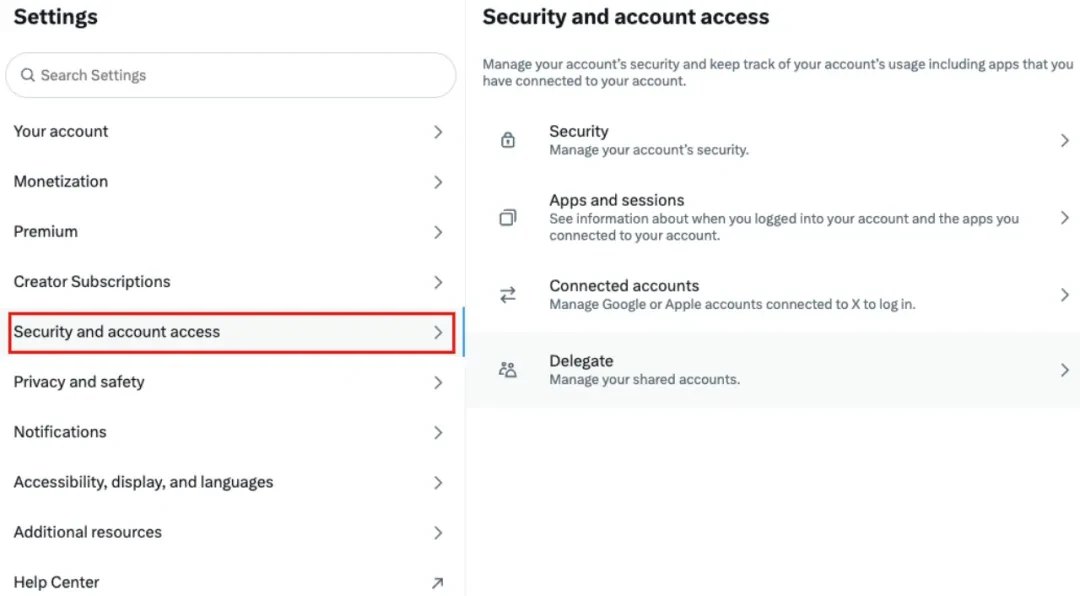Go to Privacy and safety settings

[79, 382]
